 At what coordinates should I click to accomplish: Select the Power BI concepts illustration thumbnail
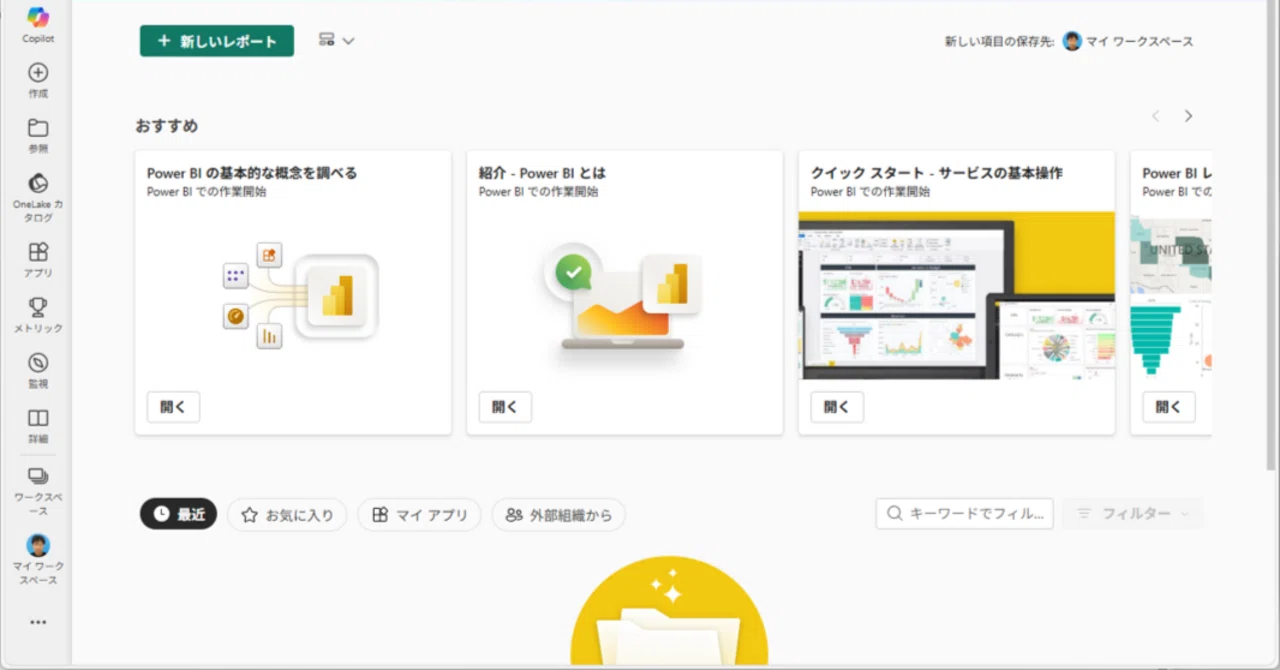pyautogui.click(x=299, y=296)
